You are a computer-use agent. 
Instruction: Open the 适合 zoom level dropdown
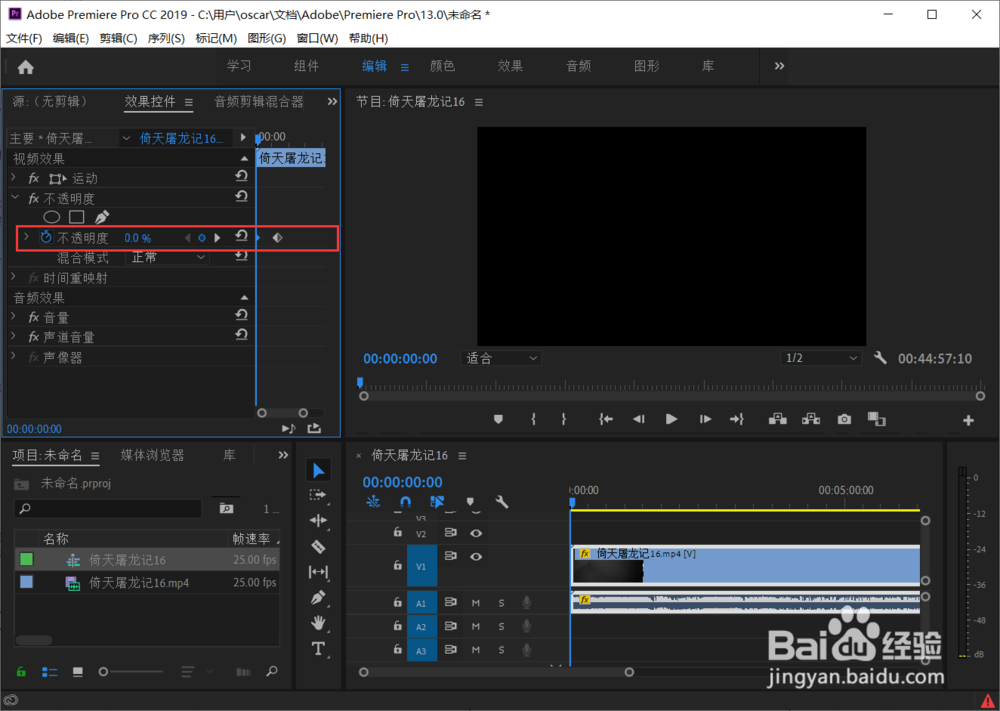(501, 358)
